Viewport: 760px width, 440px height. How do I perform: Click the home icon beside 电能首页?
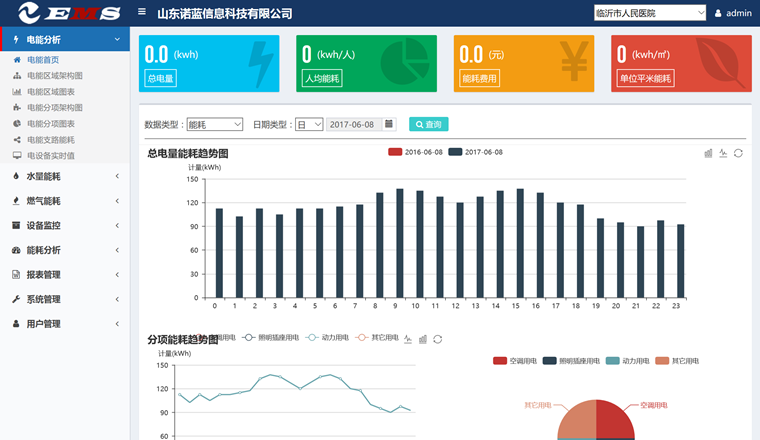17,60
